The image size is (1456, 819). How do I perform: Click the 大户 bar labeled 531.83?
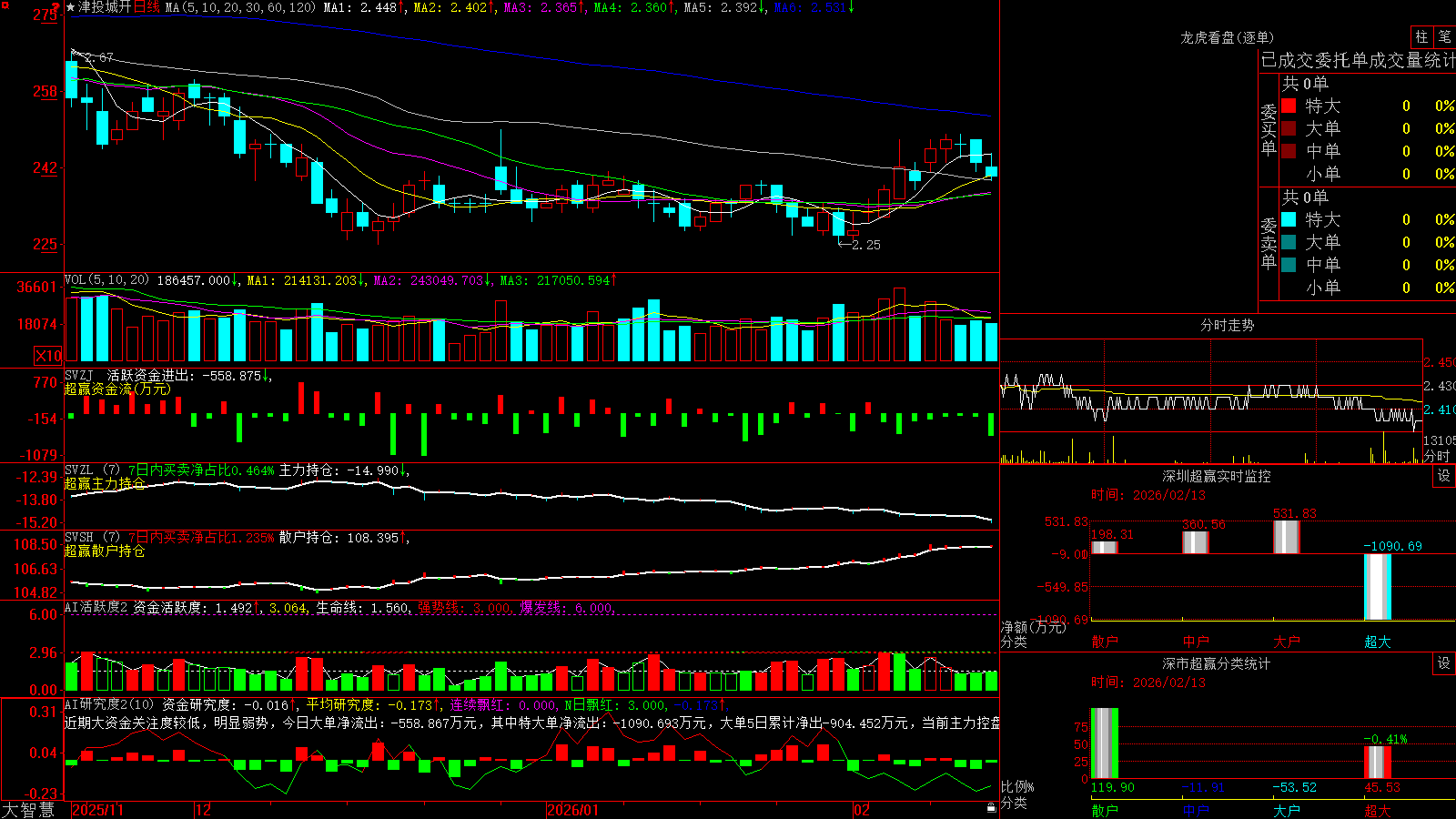[x=1287, y=537]
